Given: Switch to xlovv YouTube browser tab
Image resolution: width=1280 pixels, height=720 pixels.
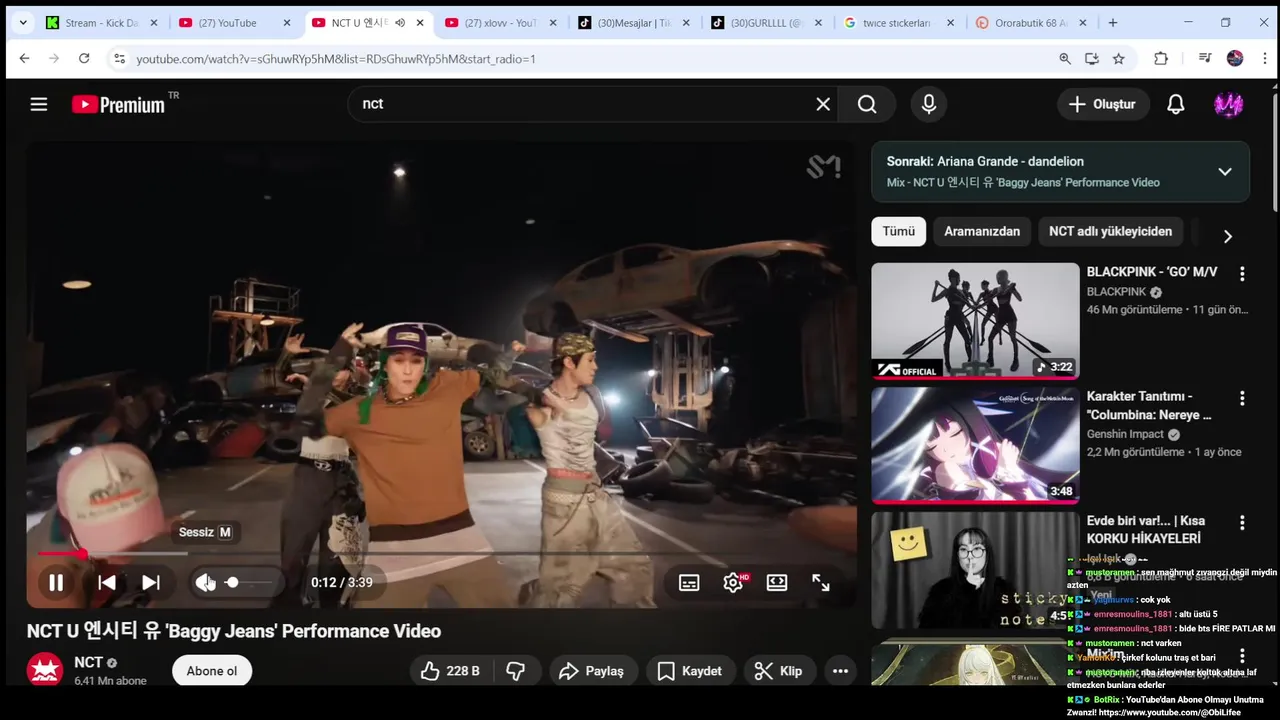Looking at the screenshot, I should 500,22.
